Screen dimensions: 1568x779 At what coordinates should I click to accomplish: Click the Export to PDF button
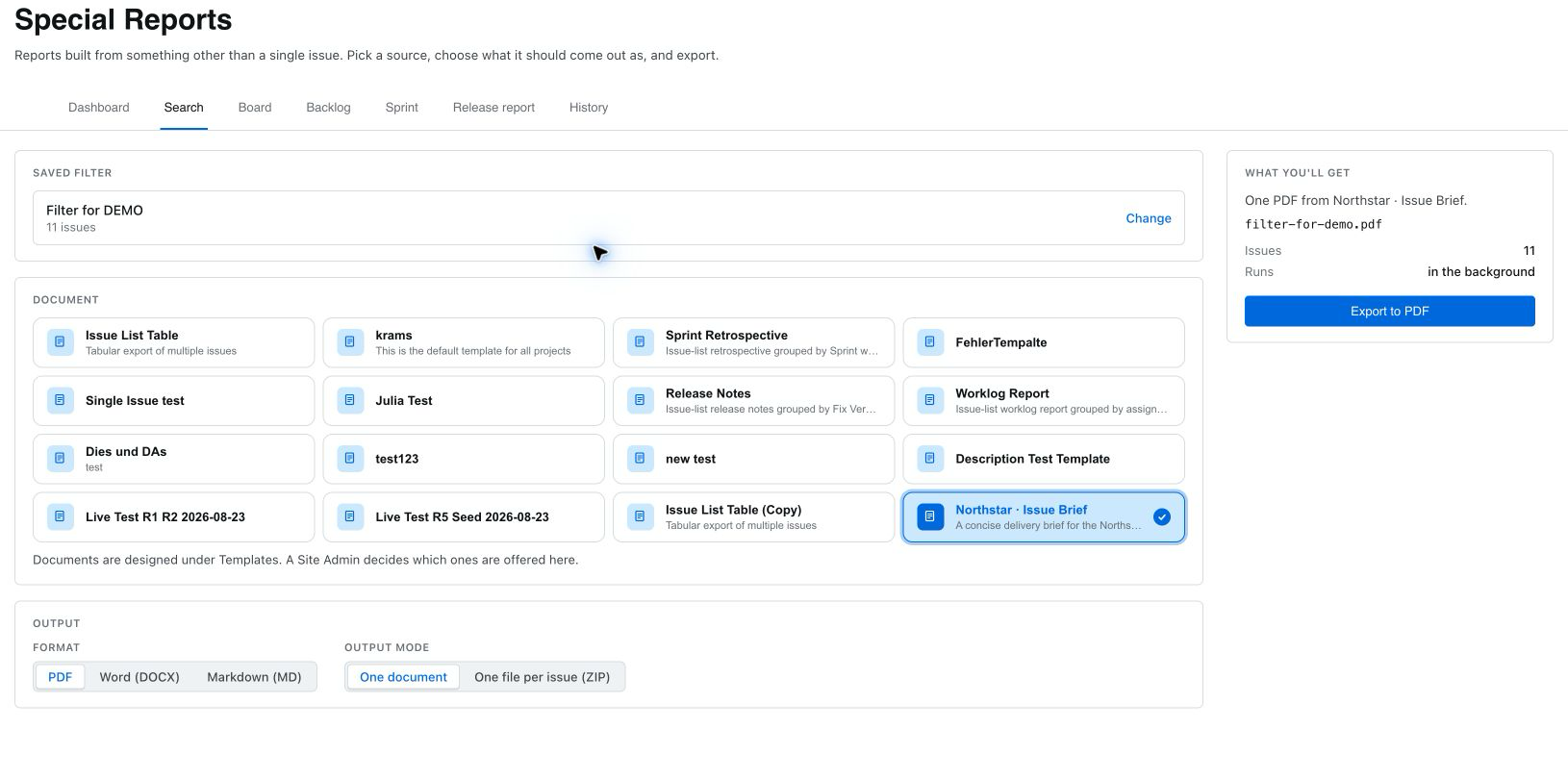[x=1389, y=311]
